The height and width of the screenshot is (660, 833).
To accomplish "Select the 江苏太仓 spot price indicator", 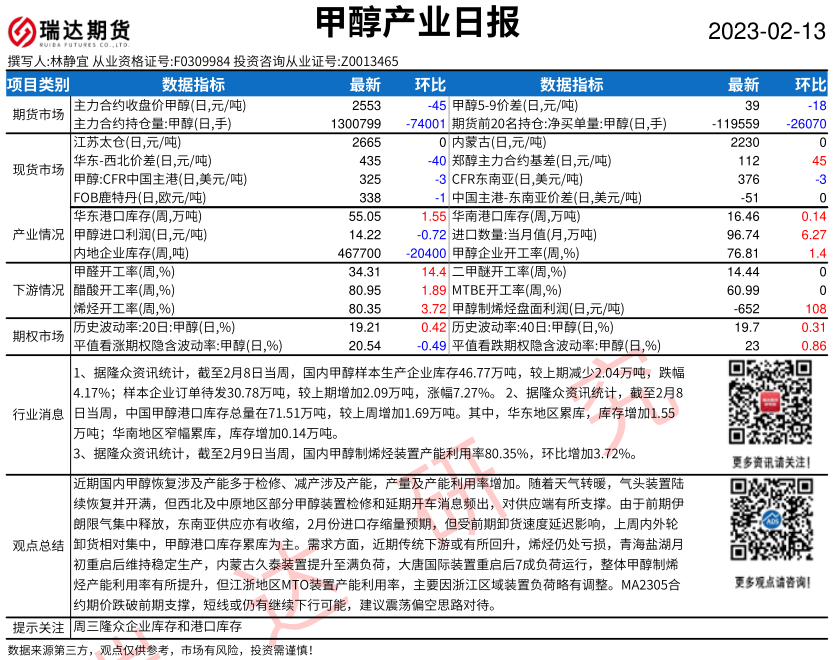I will pos(112,142).
